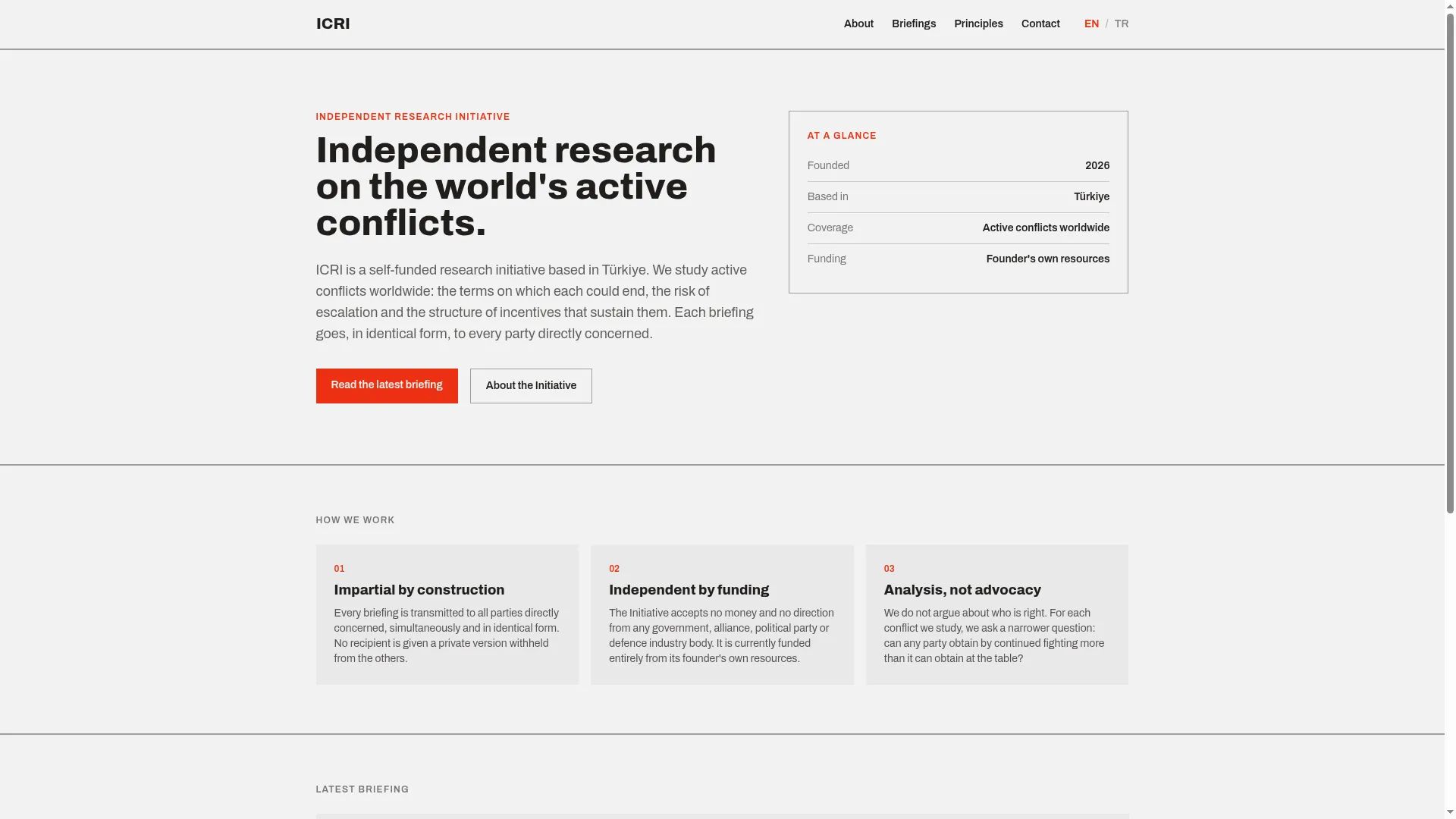The height and width of the screenshot is (819, 1456).
Task: Click the Independent by funding description
Action: point(721,636)
